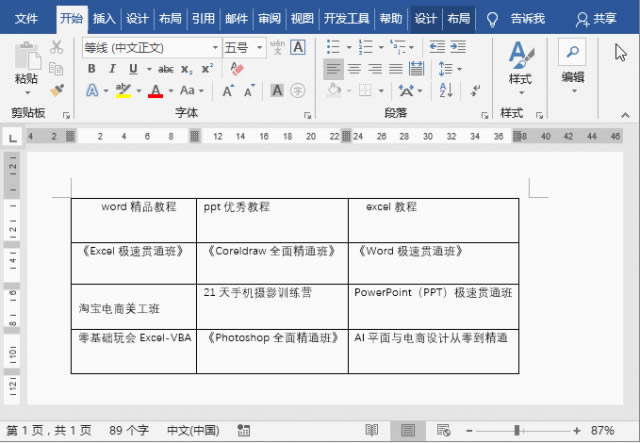
Task: Toggle justify alignment
Action: pos(396,69)
